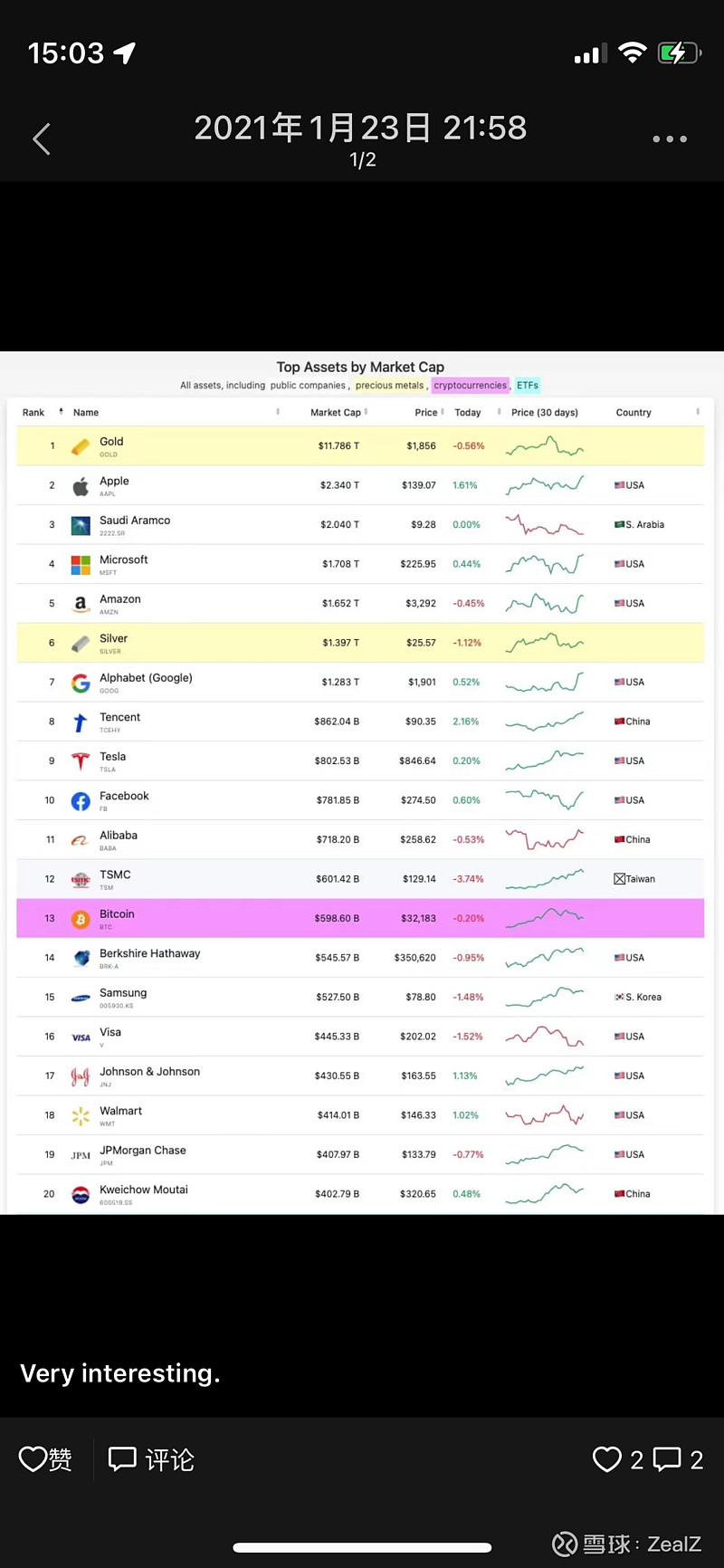Open the three-dot more options menu
The image size is (724, 1568).
click(x=670, y=139)
